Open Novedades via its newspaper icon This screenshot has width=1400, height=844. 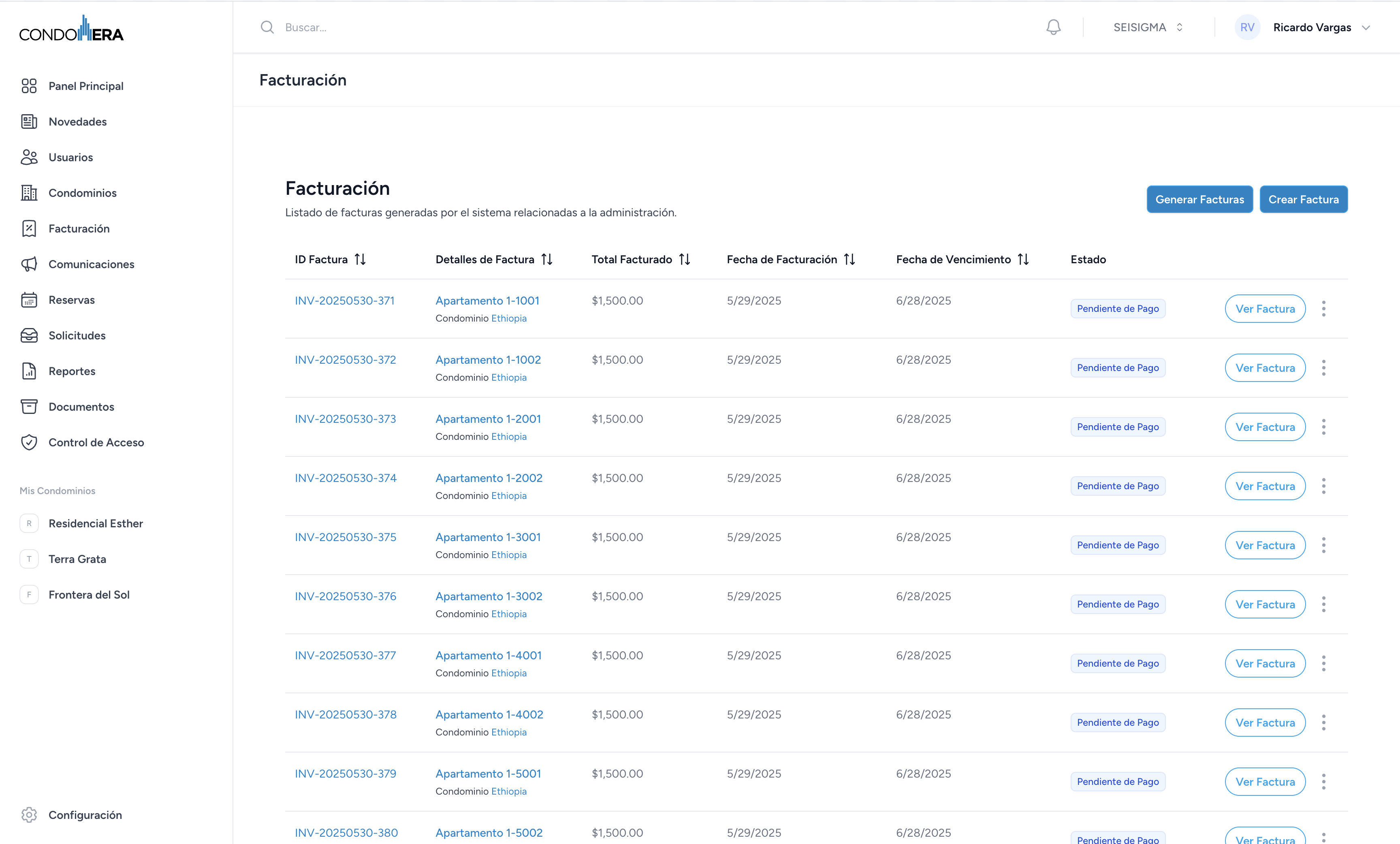29,121
